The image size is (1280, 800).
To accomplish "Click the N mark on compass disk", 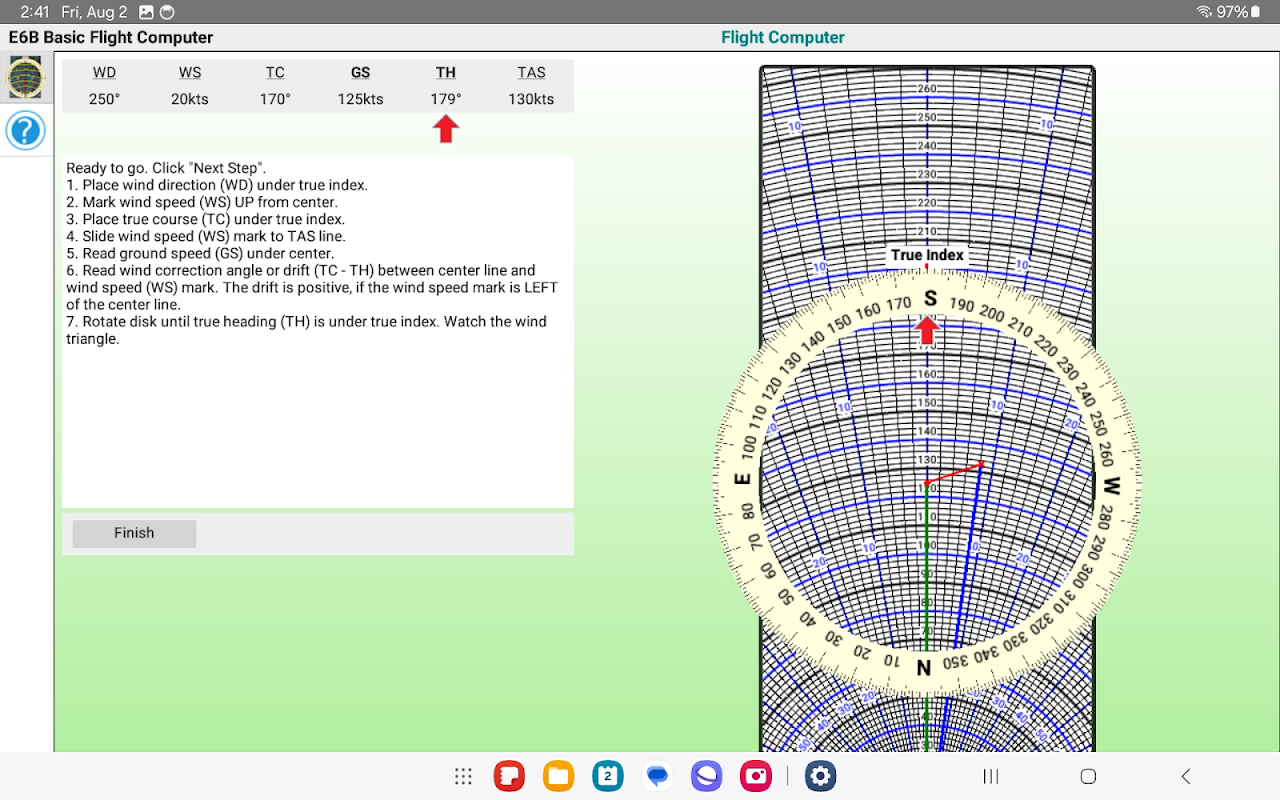I will coord(924,667).
